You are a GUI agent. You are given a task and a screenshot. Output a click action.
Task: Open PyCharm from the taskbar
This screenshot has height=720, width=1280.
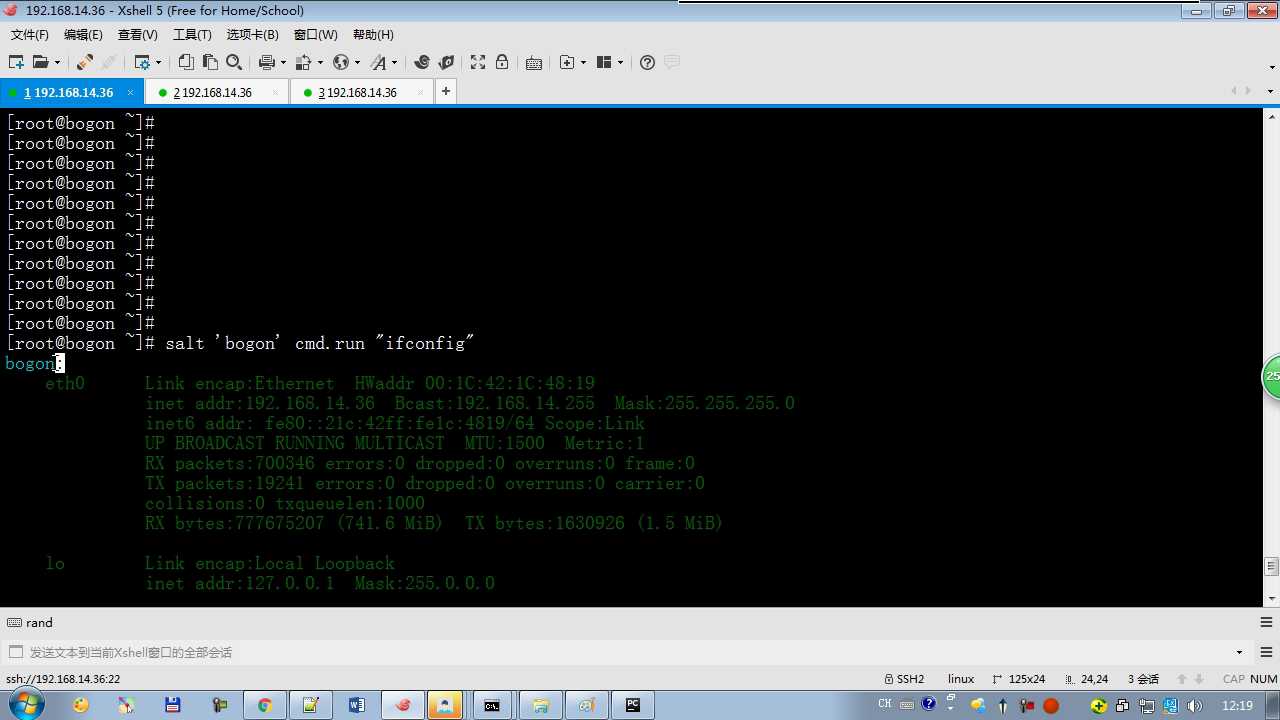pos(633,705)
